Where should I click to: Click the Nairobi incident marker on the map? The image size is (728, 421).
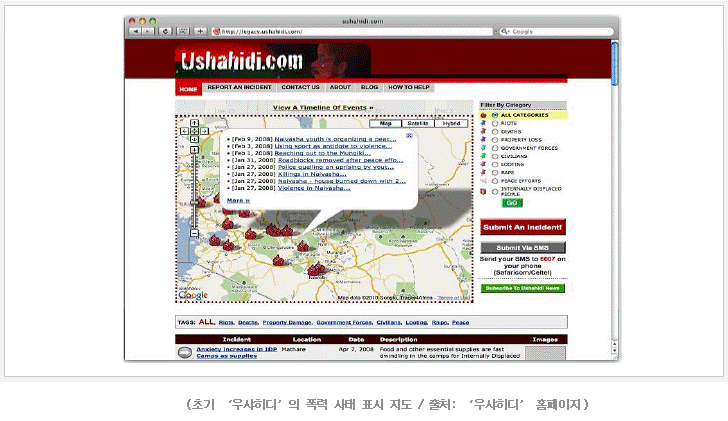coord(317,269)
